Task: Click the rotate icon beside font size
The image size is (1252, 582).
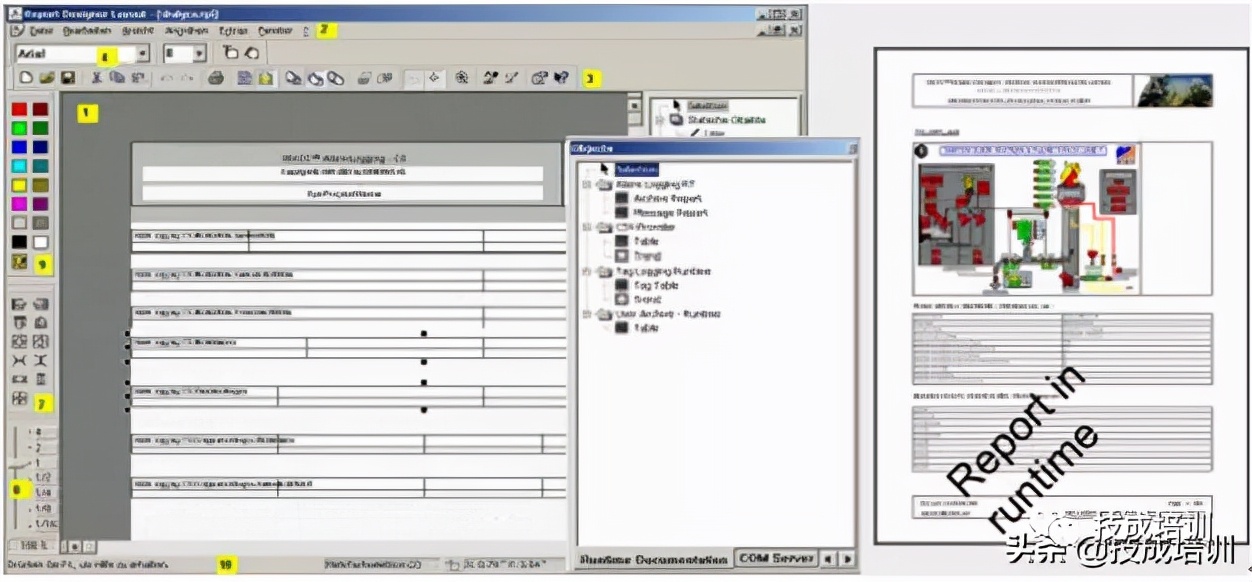Action: point(251,53)
